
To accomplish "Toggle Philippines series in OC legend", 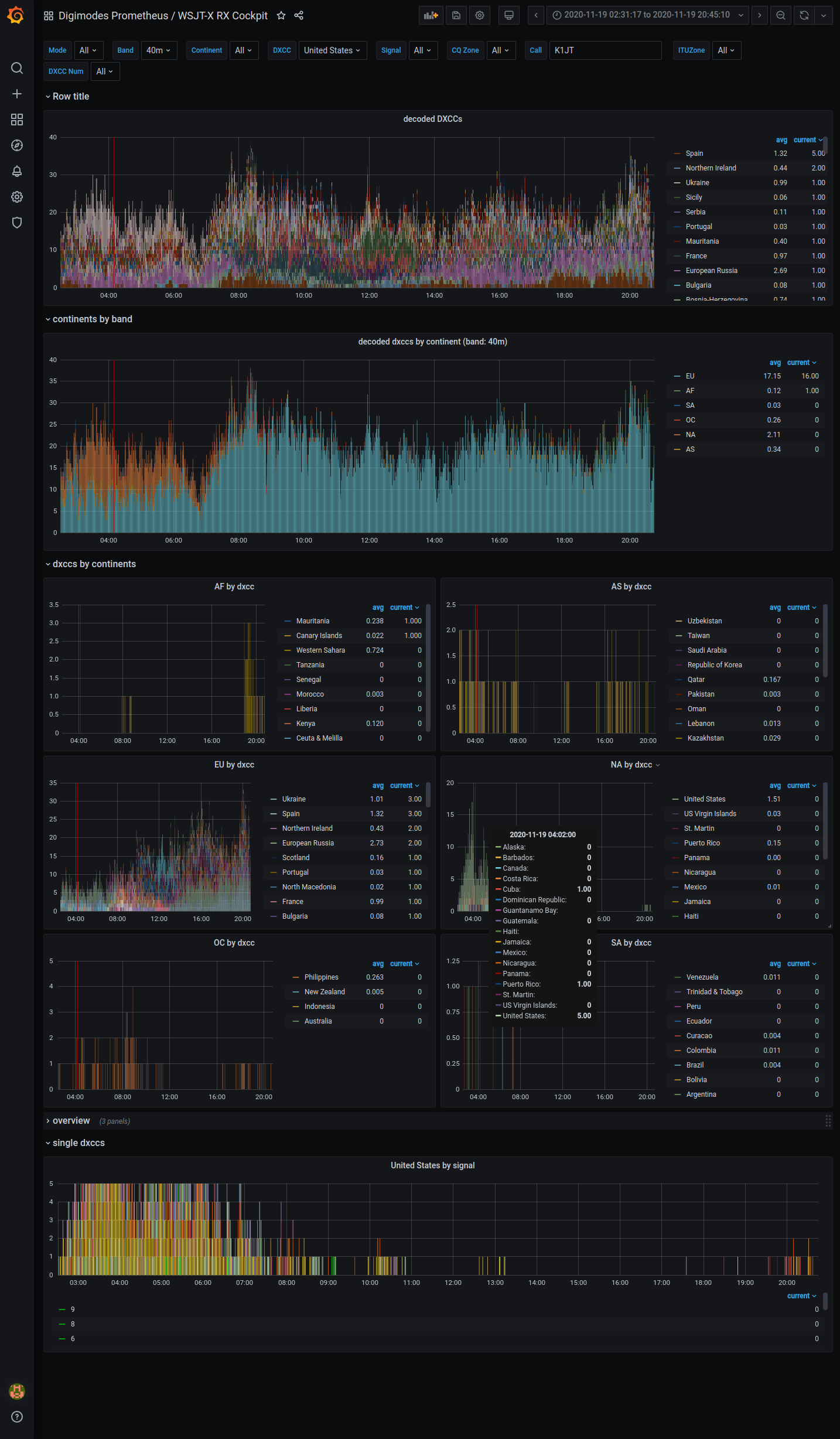I will [x=321, y=977].
